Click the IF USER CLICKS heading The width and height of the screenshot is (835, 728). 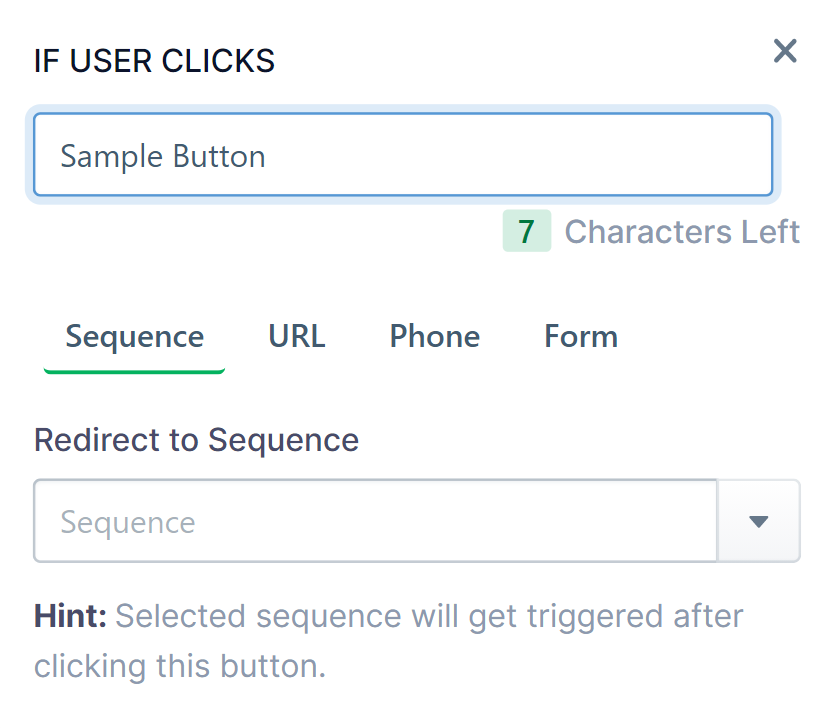pos(154,61)
